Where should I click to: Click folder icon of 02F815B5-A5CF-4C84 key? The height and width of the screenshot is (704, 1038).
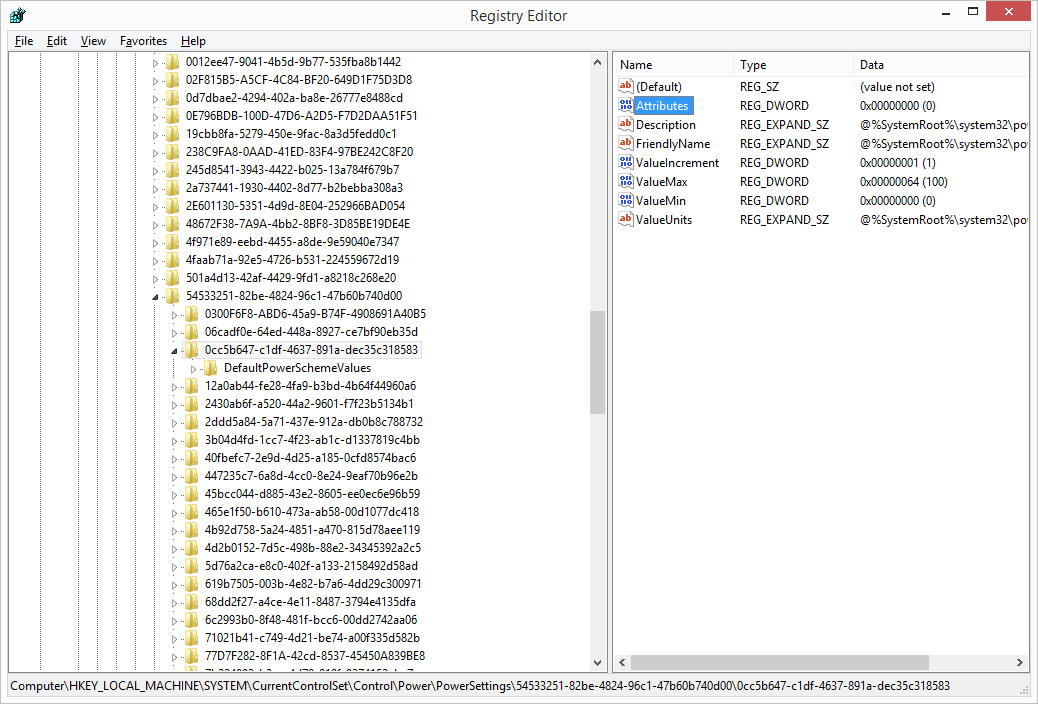[x=173, y=79]
